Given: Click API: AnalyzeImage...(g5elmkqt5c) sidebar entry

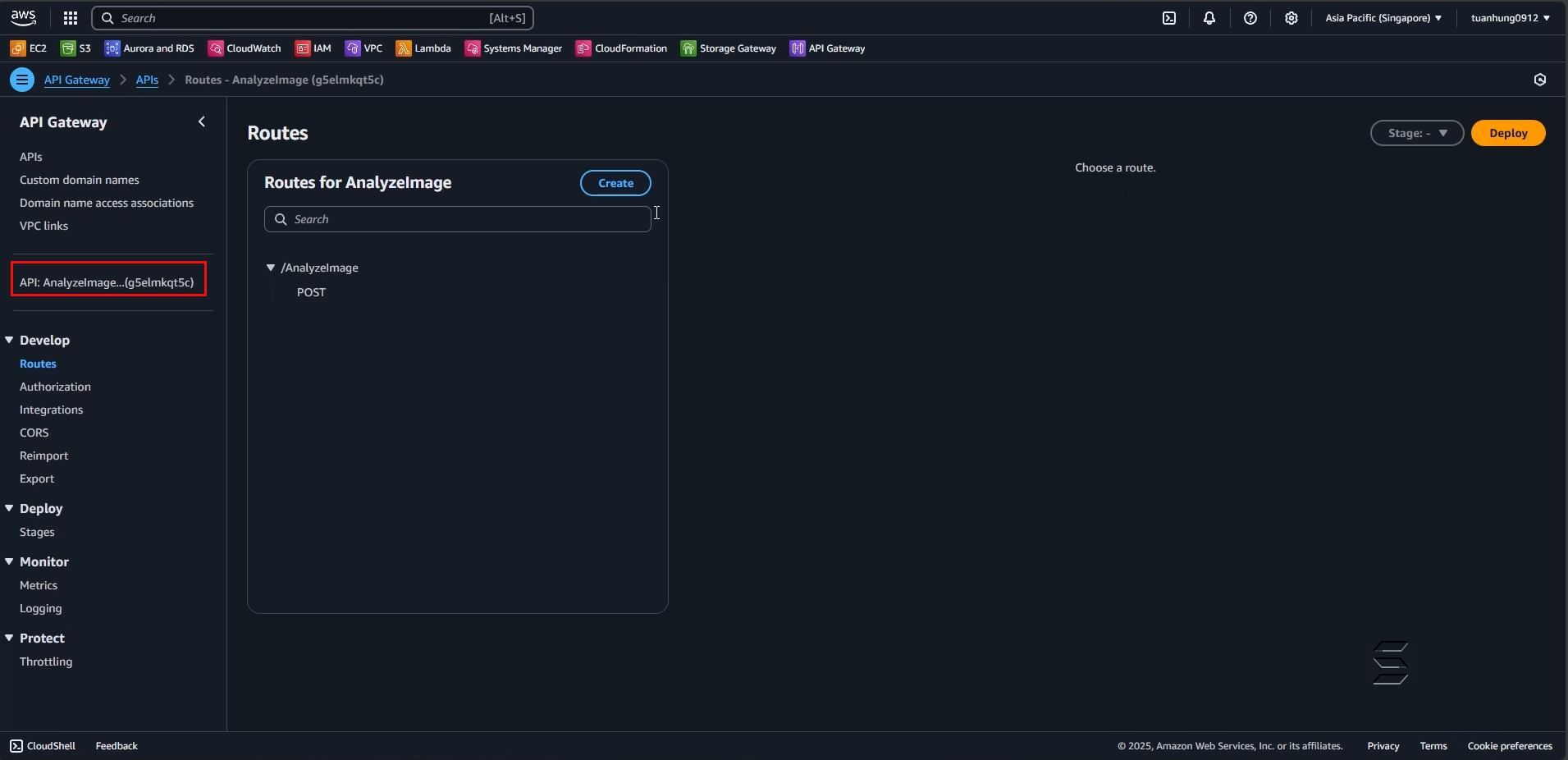Looking at the screenshot, I should (107, 282).
